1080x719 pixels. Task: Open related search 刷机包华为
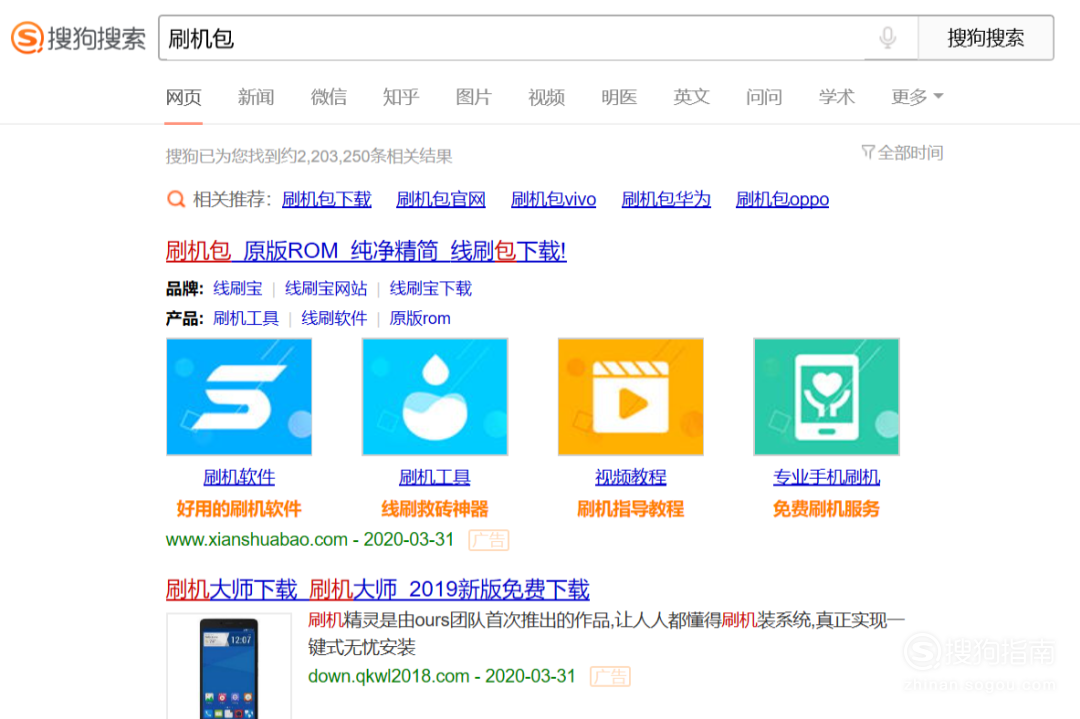point(666,200)
